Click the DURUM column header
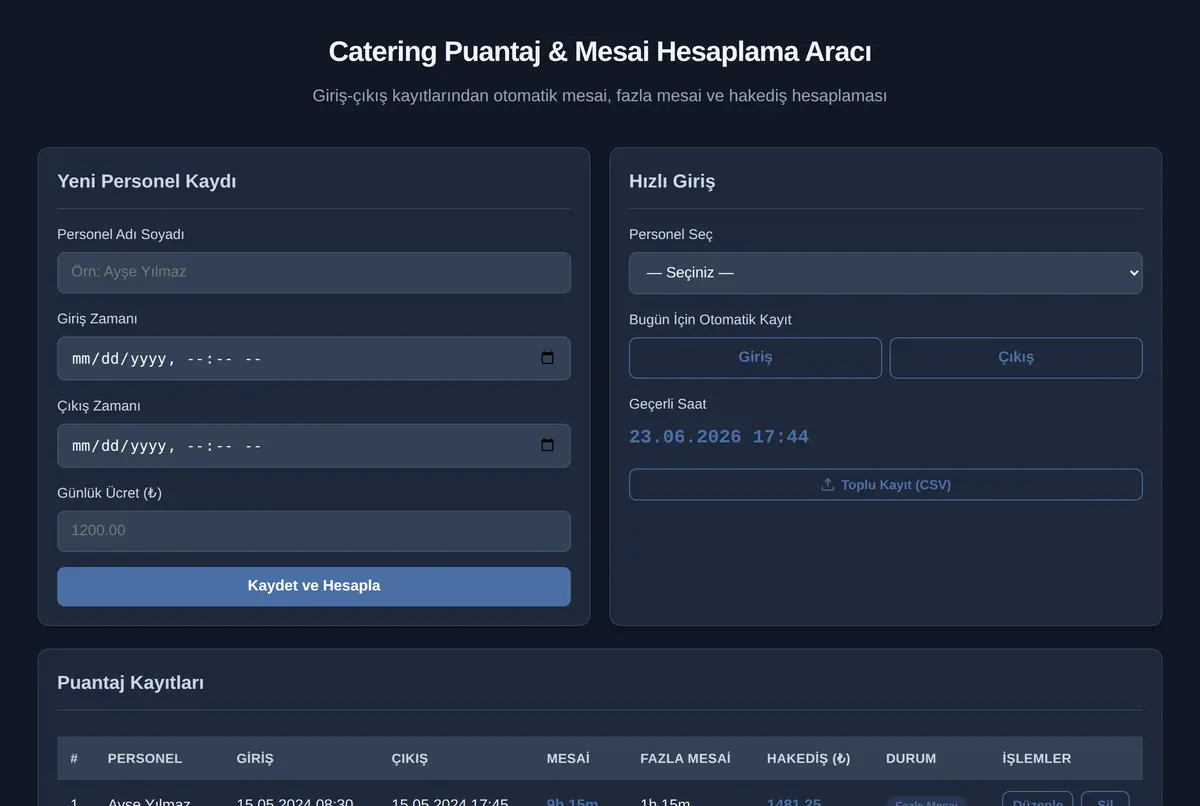1200x806 pixels. pyautogui.click(x=911, y=759)
